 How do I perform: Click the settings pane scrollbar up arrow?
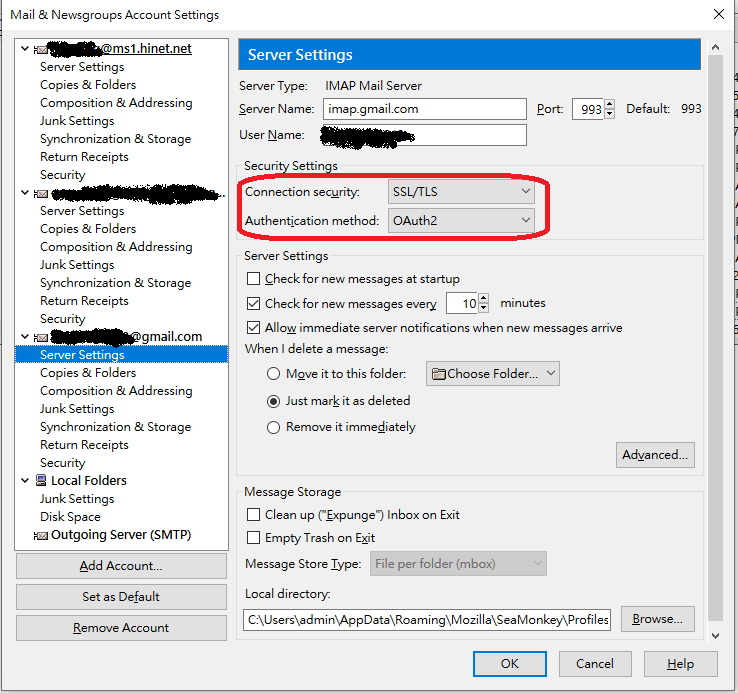715,47
